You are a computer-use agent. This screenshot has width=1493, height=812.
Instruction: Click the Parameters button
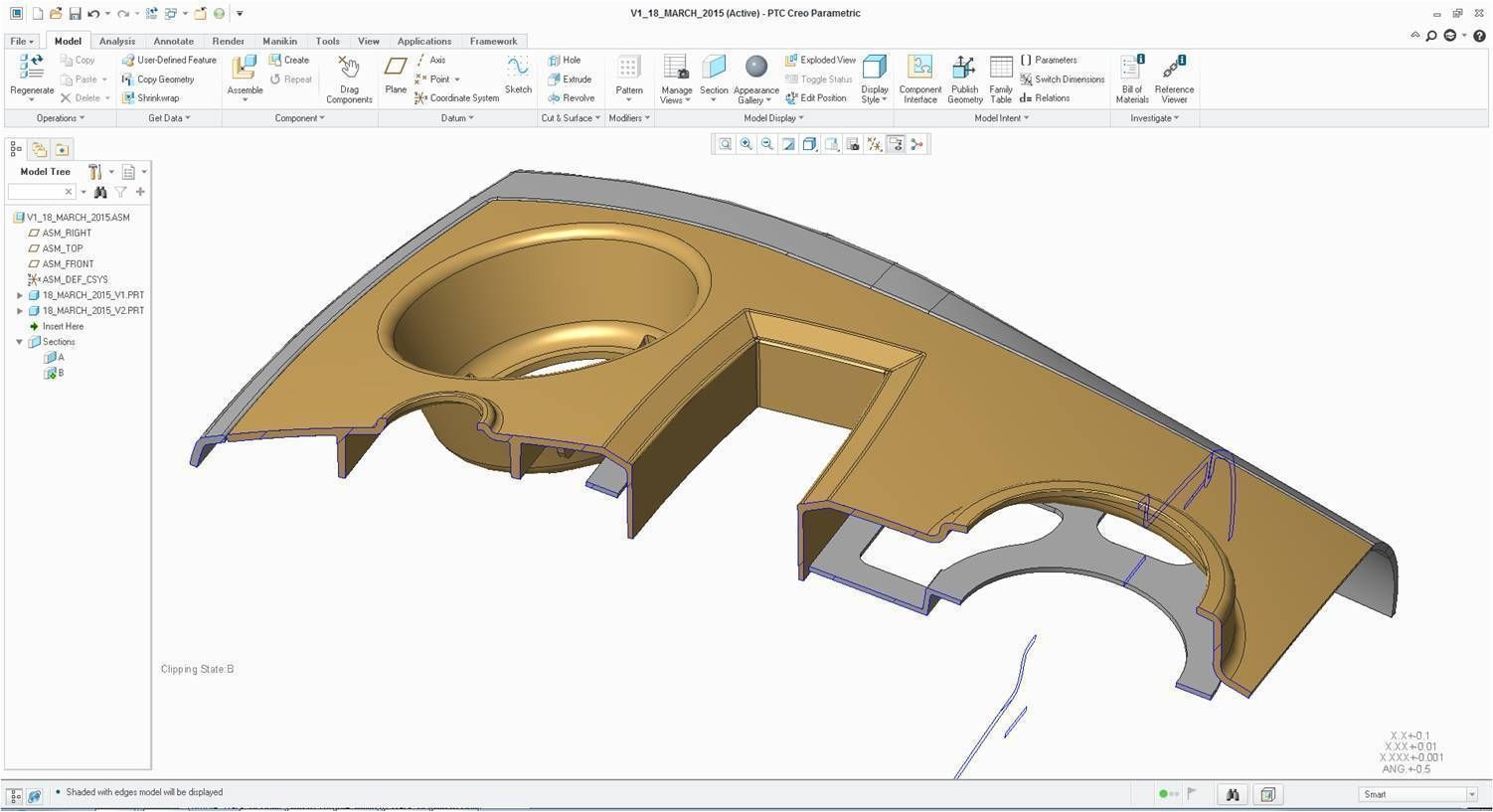click(x=1049, y=60)
